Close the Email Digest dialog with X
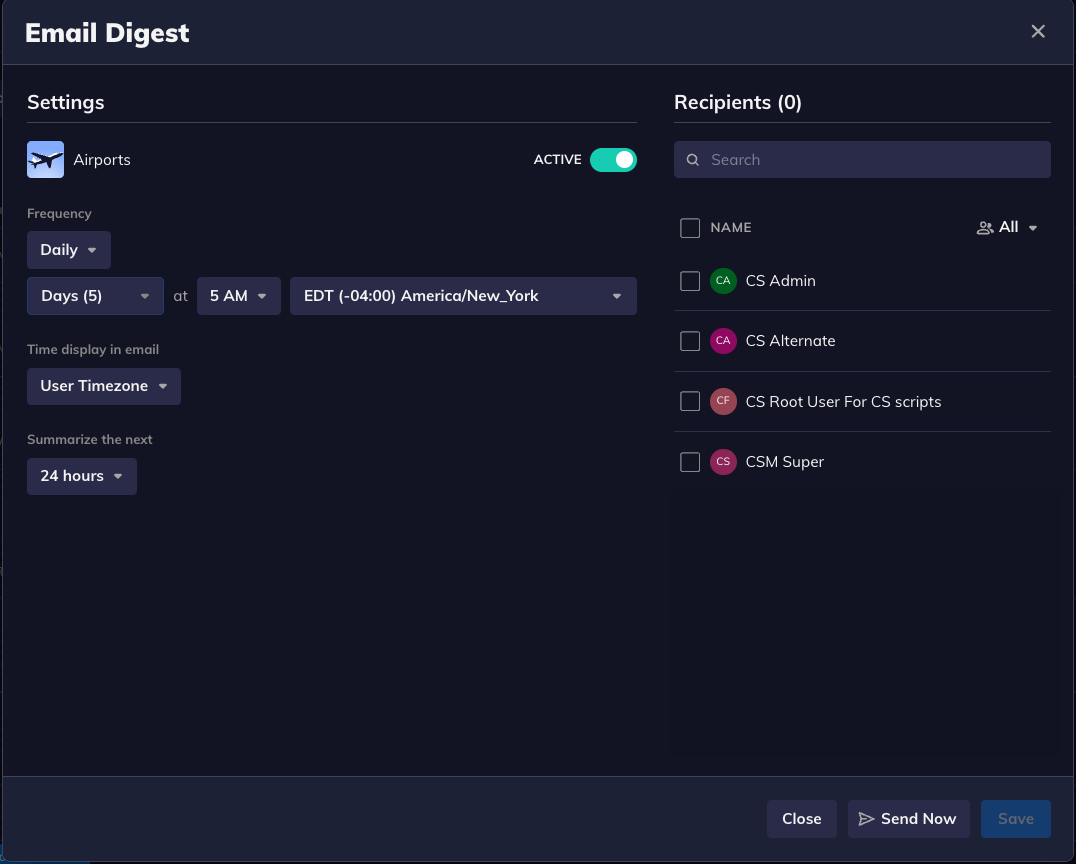The height and width of the screenshot is (864, 1076). (x=1038, y=32)
